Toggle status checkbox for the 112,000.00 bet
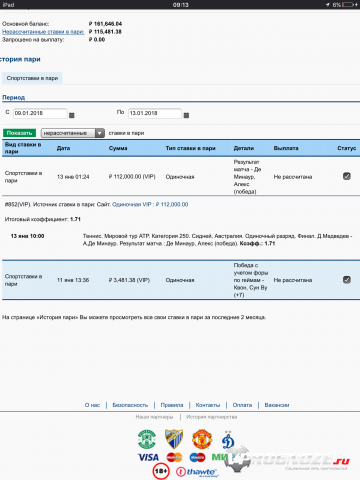Viewport: 360px width, 480px height. [347, 176]
